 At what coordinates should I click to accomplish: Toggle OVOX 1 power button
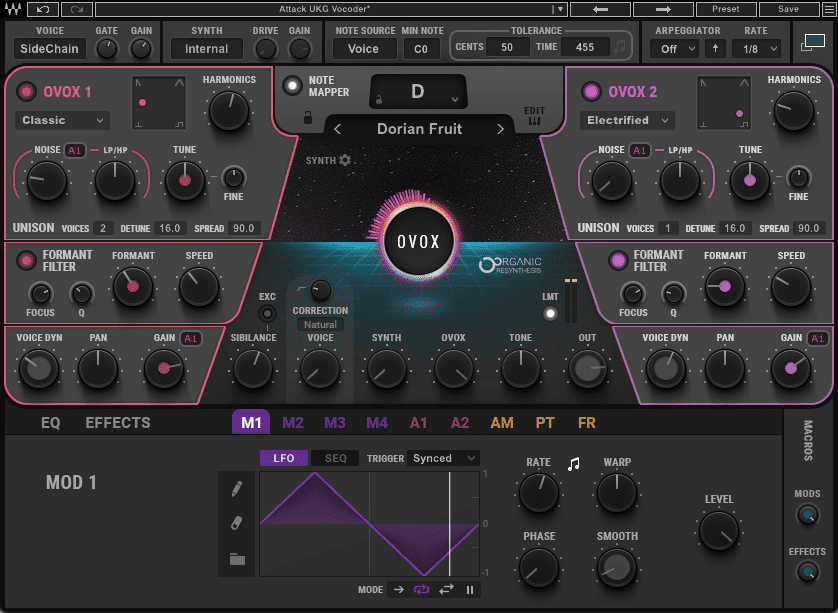26,91
